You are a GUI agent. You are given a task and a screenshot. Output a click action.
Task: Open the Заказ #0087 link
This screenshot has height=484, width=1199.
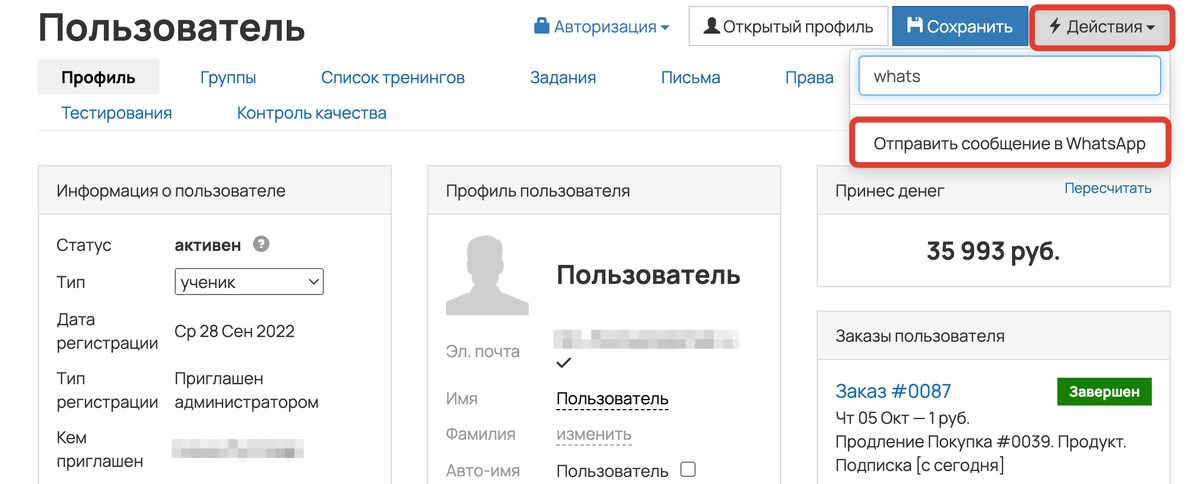[x=893, y=391]
